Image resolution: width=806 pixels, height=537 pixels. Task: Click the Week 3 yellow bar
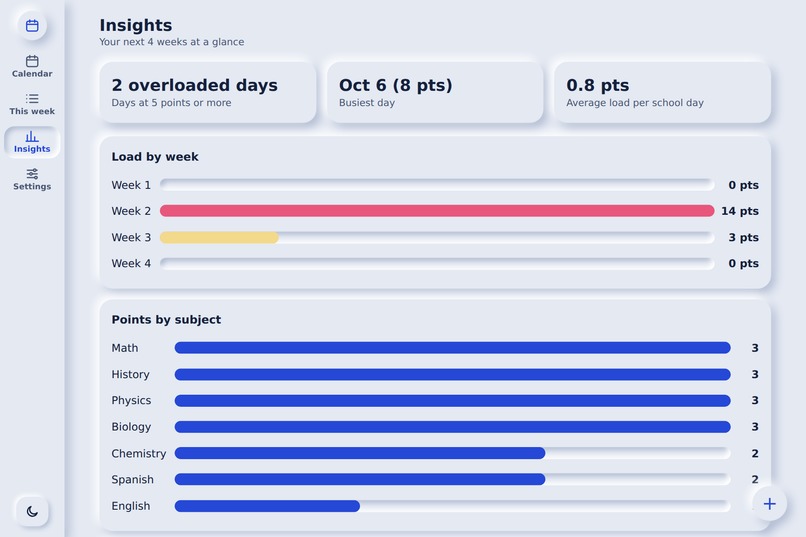coord(219,237)
